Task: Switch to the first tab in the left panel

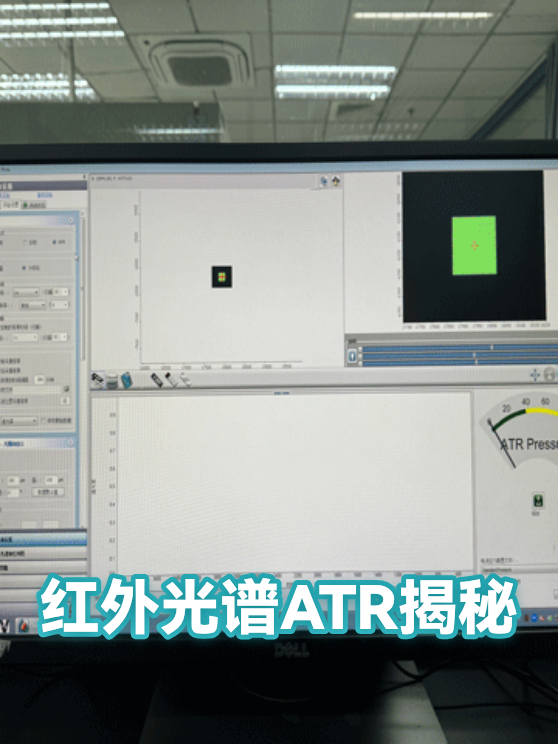Action: click(9, 205)
